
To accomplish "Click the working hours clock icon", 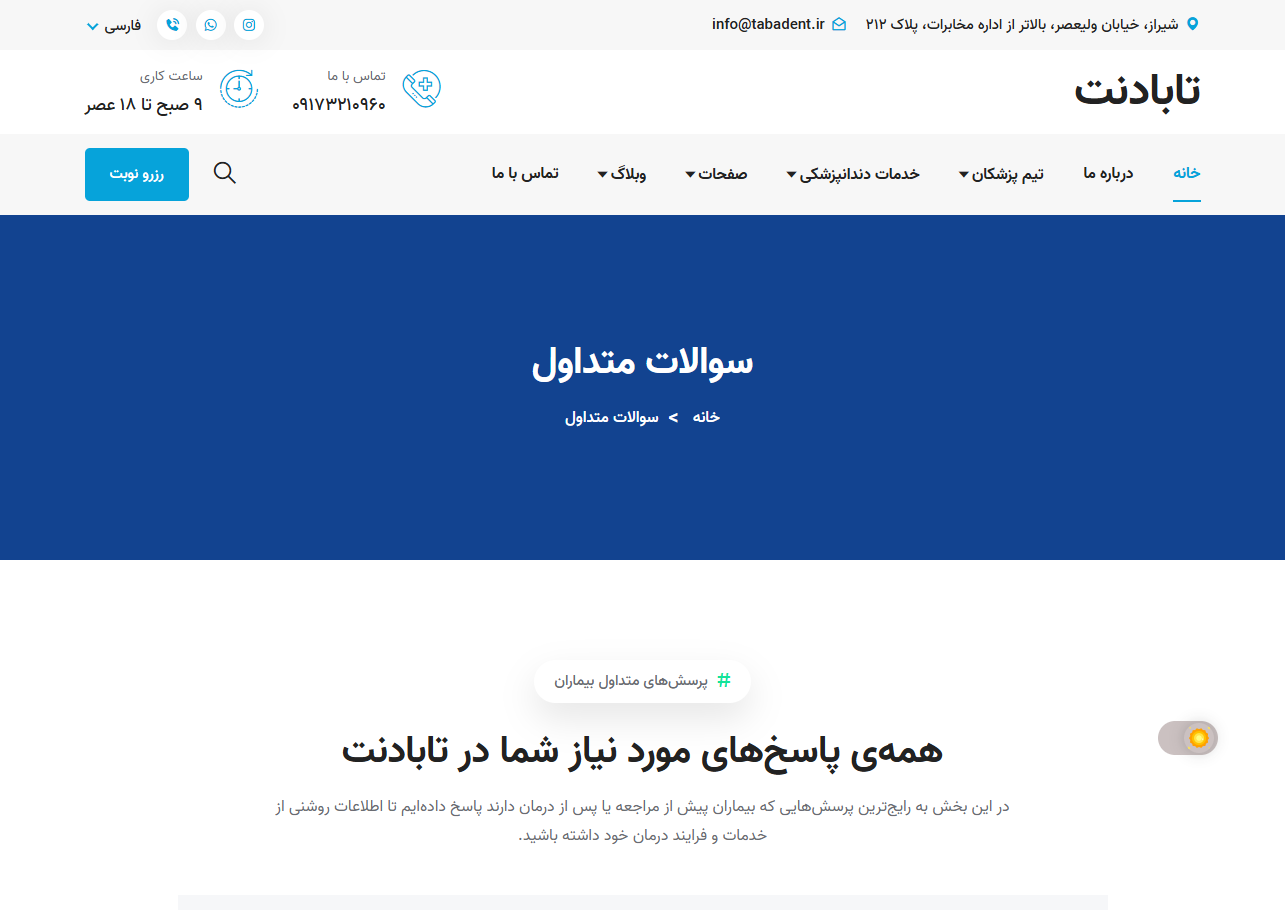I will 238,88.
